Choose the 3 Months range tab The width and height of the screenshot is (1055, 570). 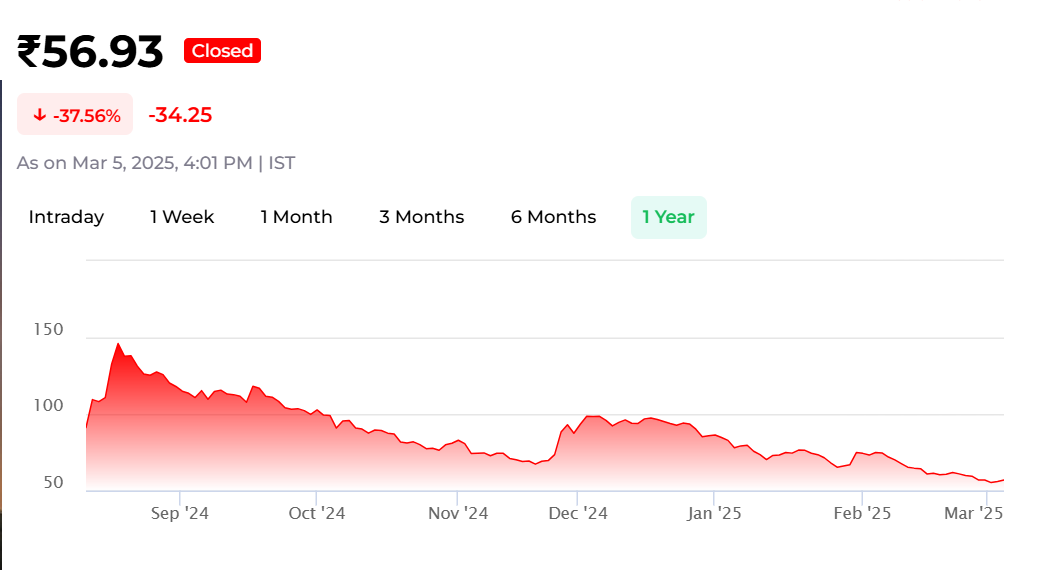pyautogui.click(x=421, y=217)
